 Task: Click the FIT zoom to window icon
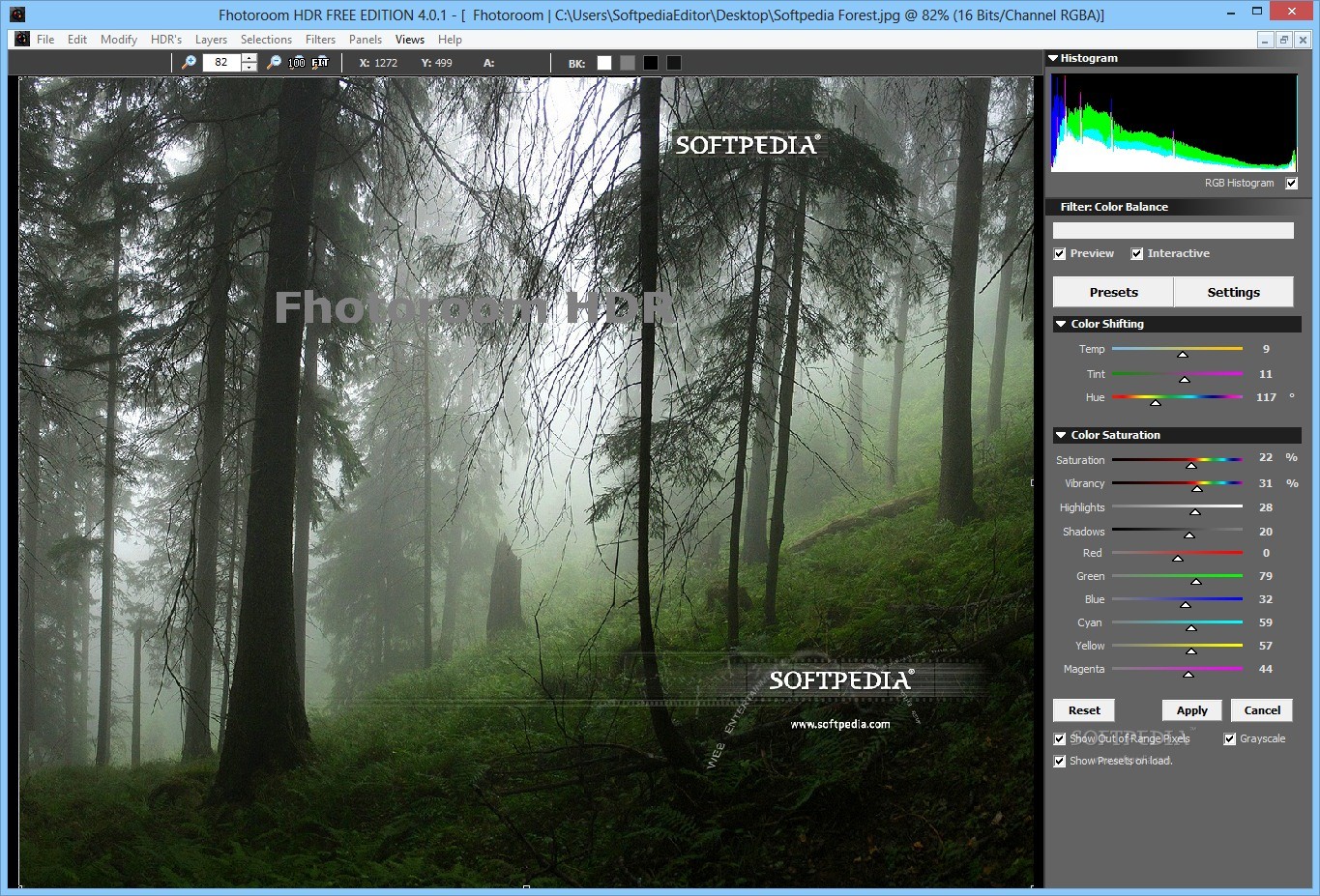click(320, 62)
